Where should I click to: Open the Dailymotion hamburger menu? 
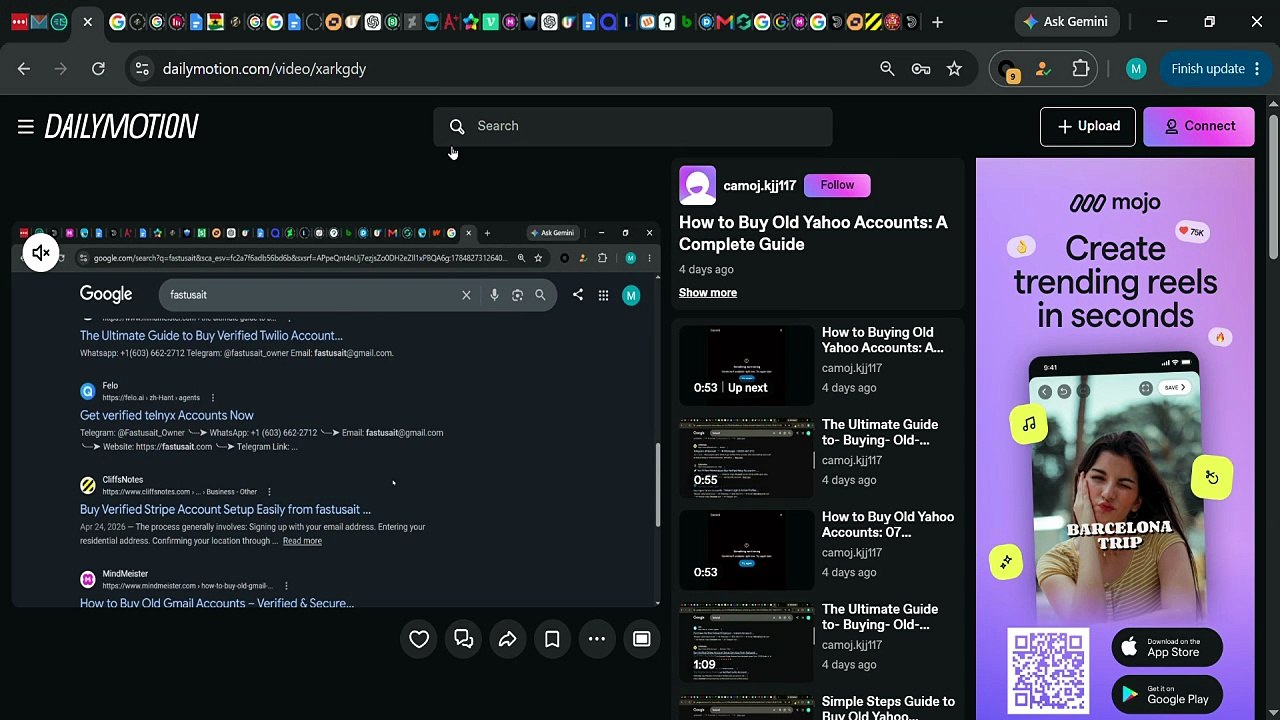click(26, 126)
